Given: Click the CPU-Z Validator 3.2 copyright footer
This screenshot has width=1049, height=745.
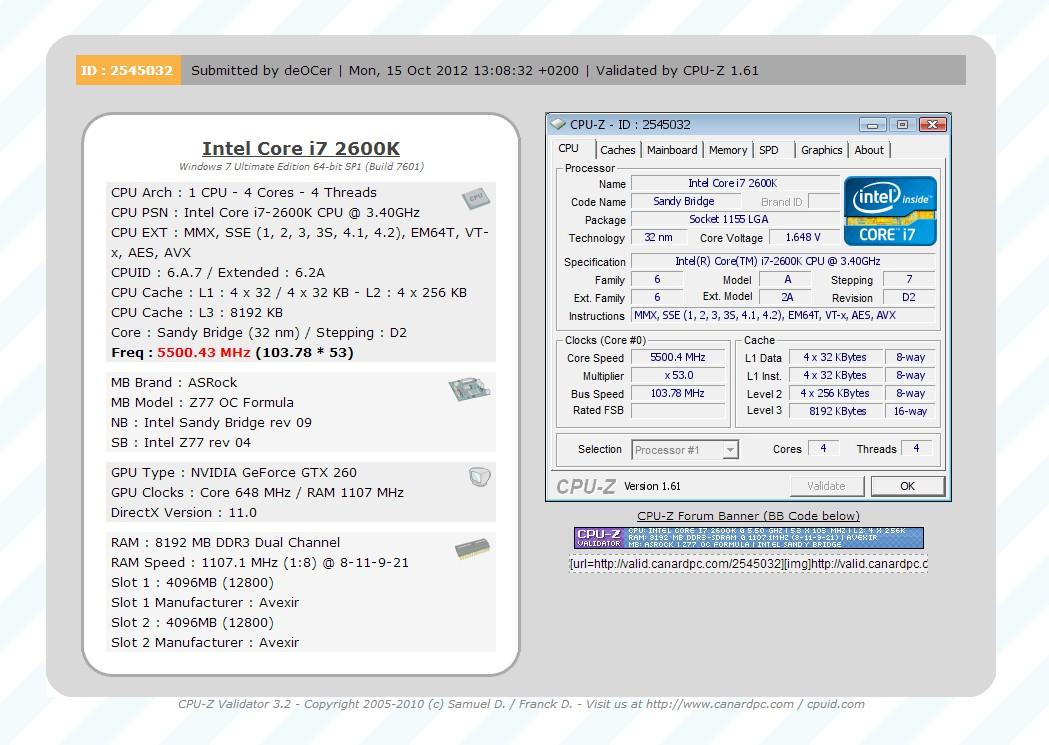Looking at the screenshot, I should point(521,704).
